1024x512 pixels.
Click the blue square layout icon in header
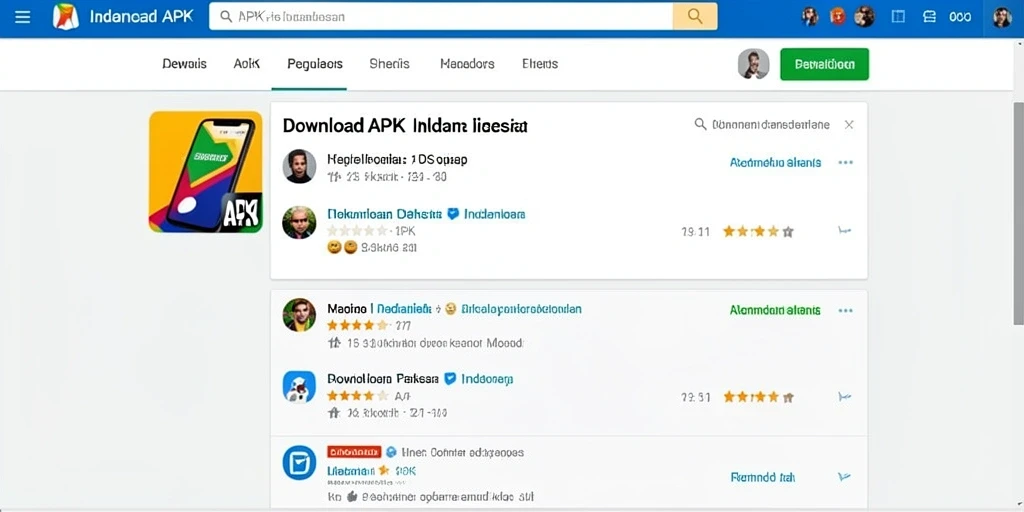[x=898, y=17]
